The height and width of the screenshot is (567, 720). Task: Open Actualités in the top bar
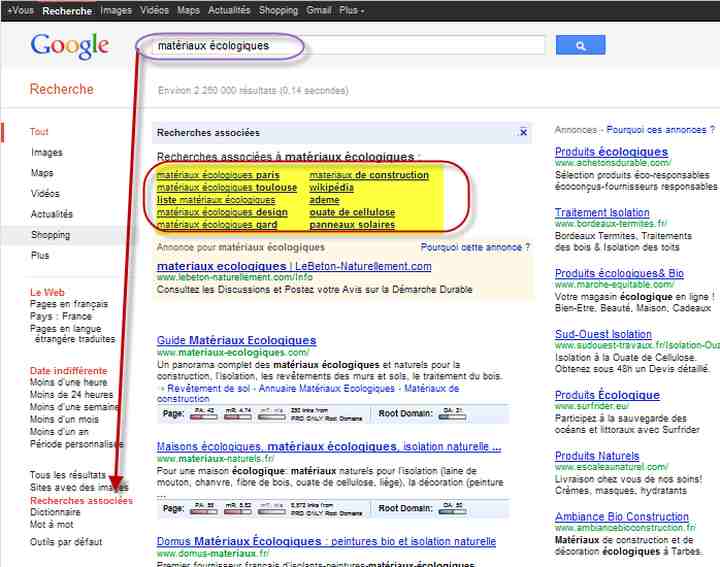click(229, 10)
